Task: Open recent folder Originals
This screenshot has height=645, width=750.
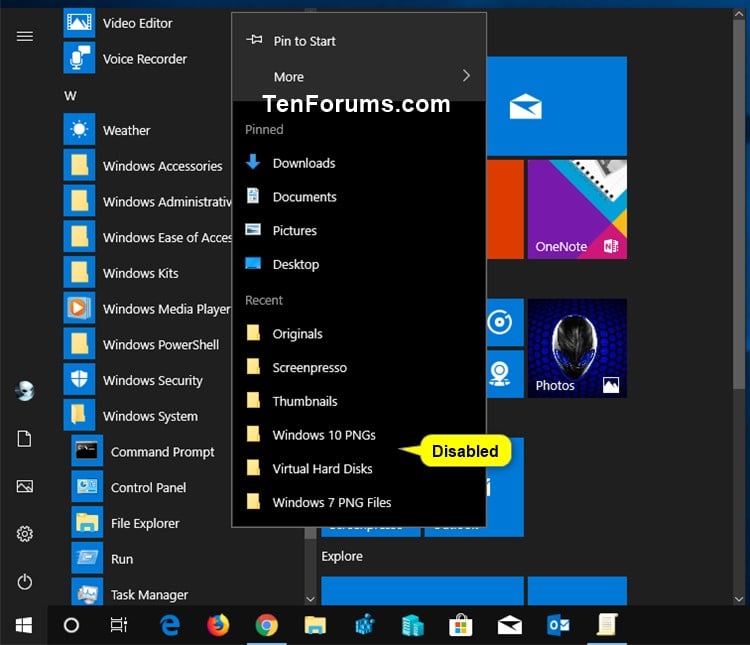Action: (x=359, y=334)
